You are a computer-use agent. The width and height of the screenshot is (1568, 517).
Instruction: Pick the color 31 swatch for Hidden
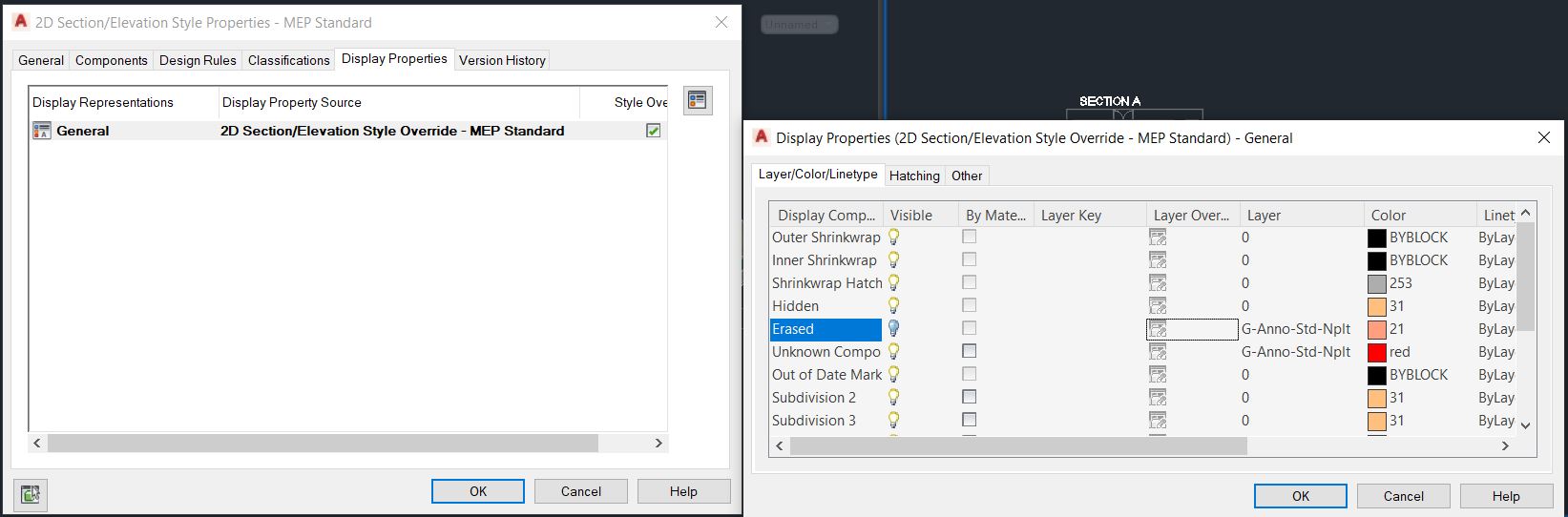[1377, 306]
